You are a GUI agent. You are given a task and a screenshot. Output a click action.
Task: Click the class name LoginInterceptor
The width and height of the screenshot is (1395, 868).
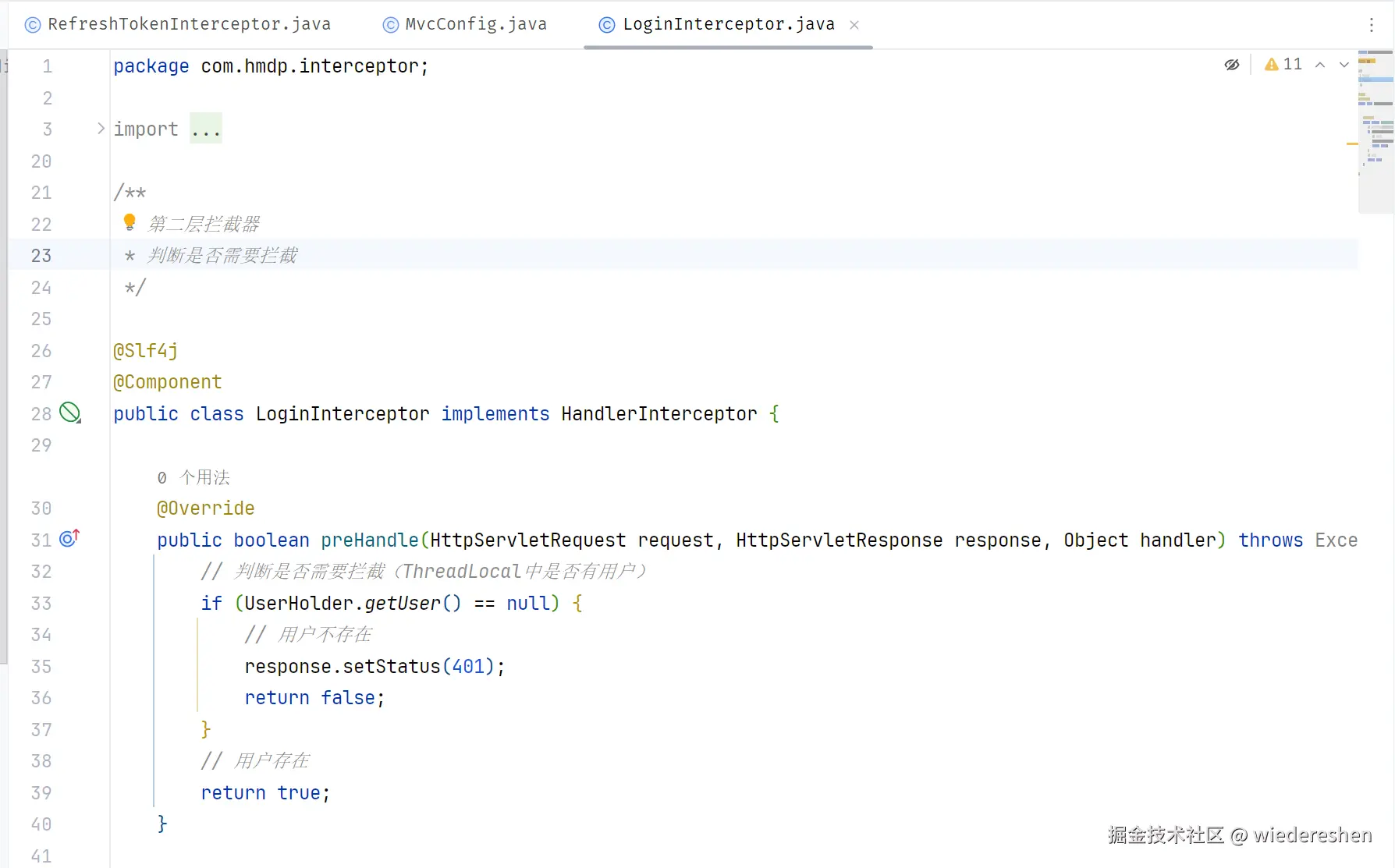(343, 414)
